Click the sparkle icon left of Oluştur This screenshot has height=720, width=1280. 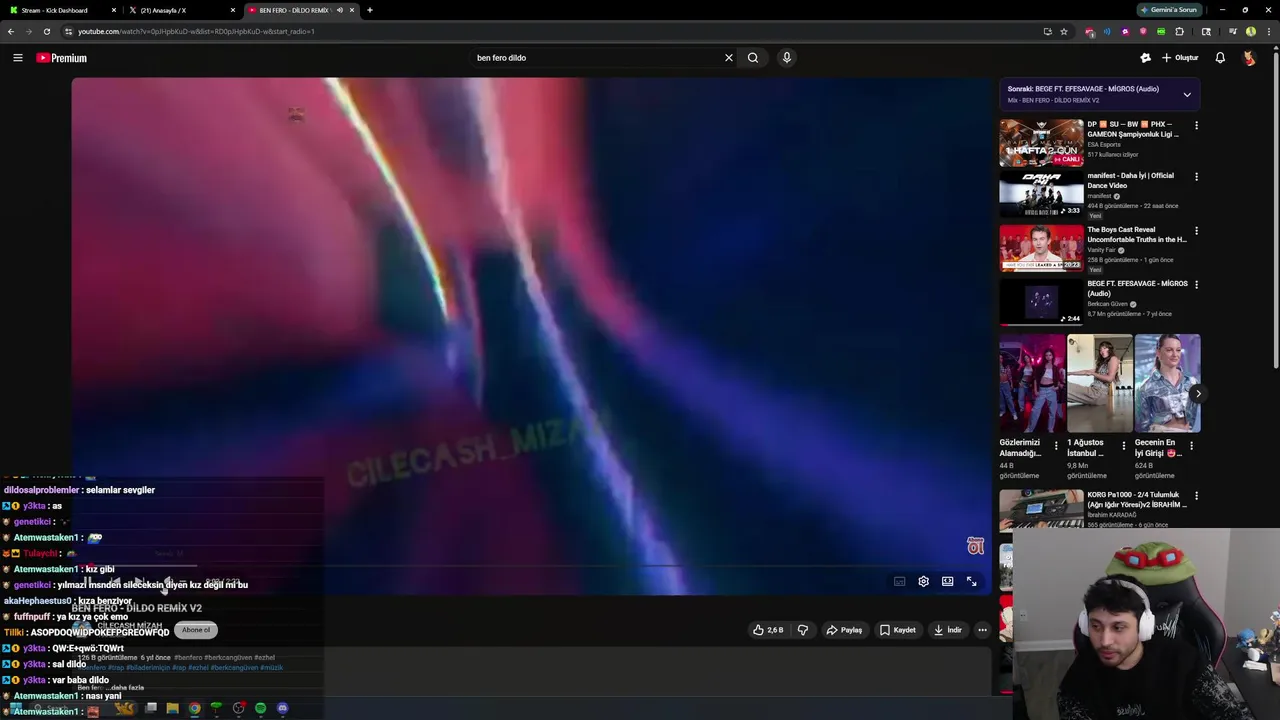point(1145,58)
